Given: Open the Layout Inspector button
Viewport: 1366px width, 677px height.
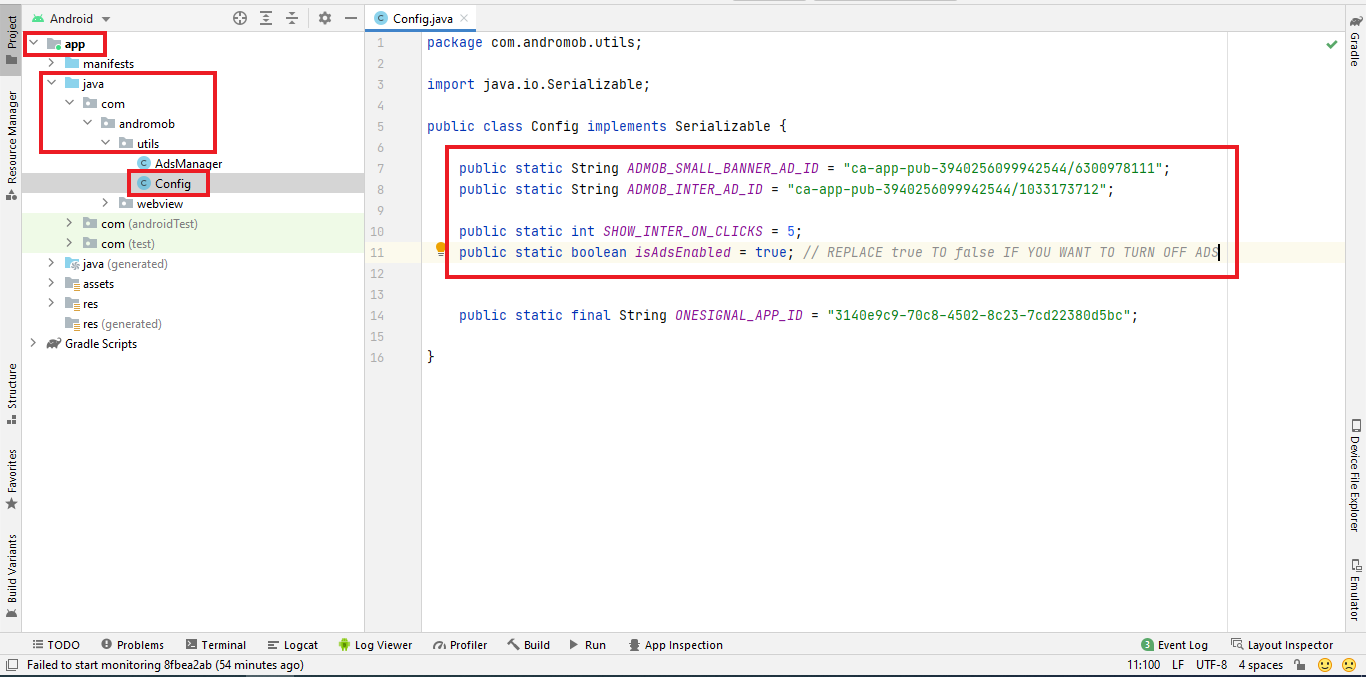Looking at the screenshot, I should pyautogui.click(x=1283, y=645).
